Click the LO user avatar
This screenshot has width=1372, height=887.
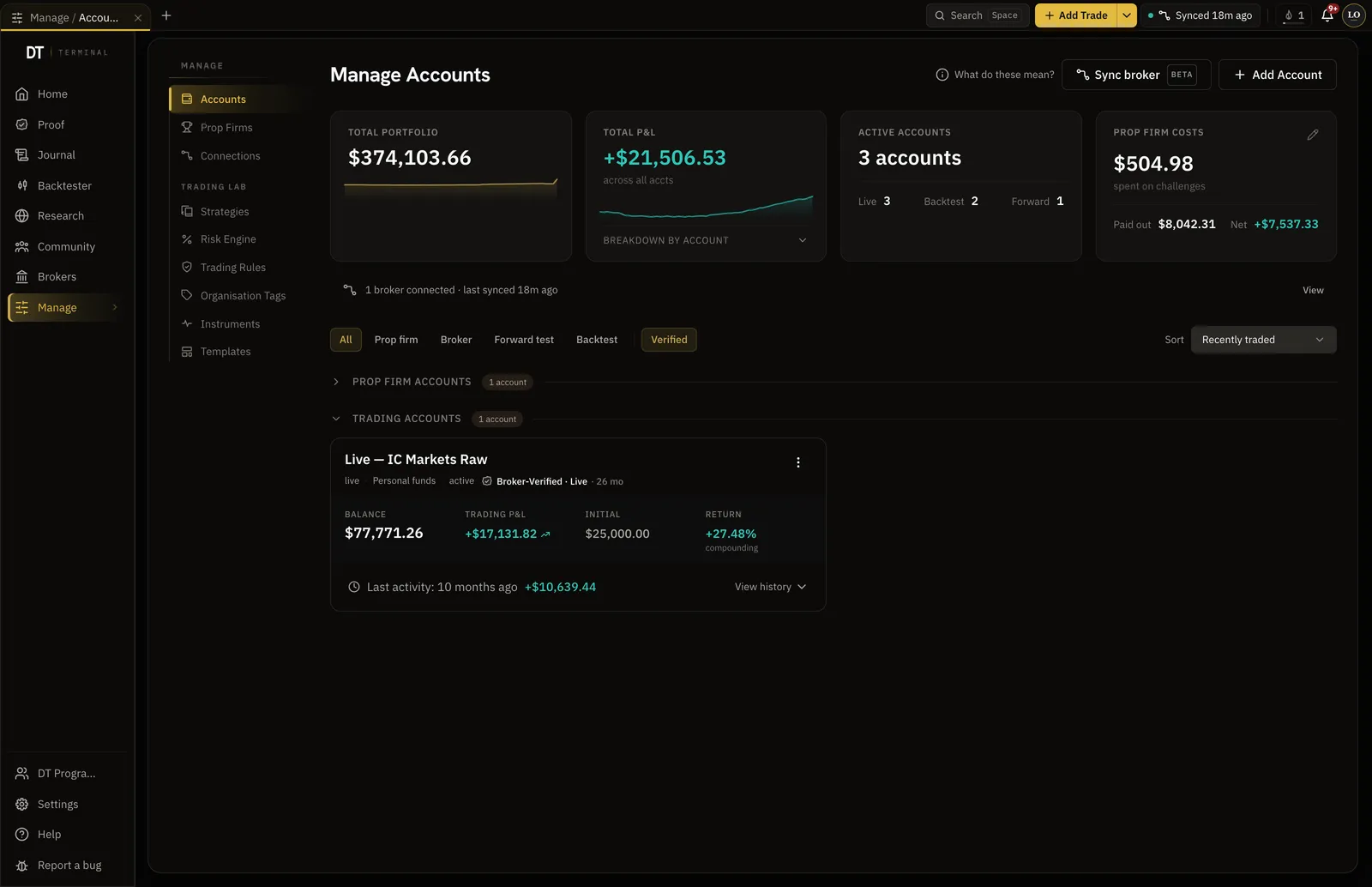click(x=1354, y=15)
